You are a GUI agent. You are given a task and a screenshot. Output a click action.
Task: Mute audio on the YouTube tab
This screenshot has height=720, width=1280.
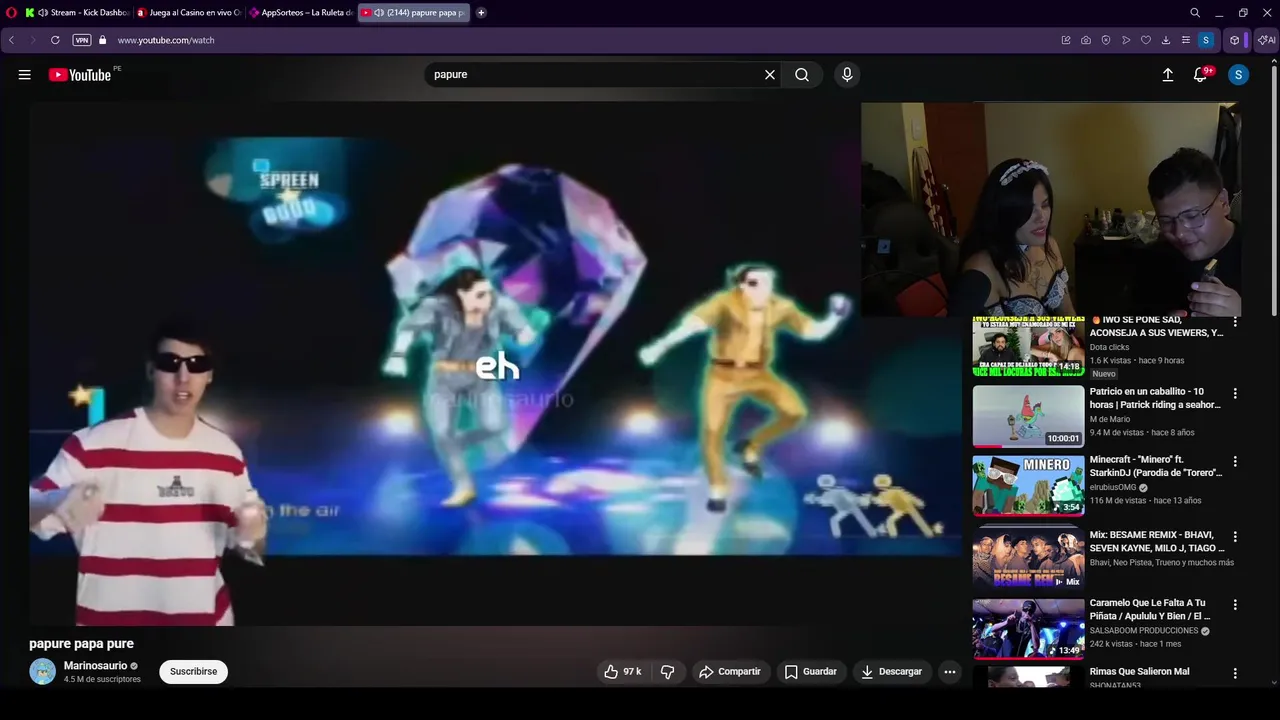379,13
